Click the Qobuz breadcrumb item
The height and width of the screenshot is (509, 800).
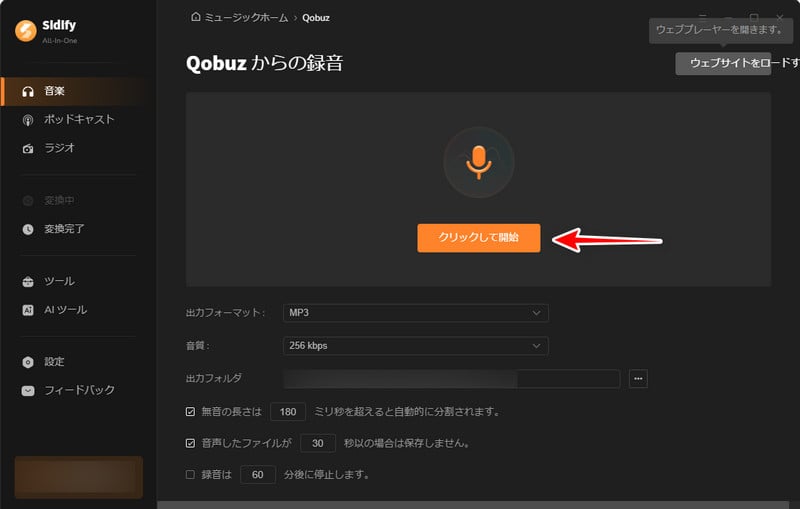[316, 18]
